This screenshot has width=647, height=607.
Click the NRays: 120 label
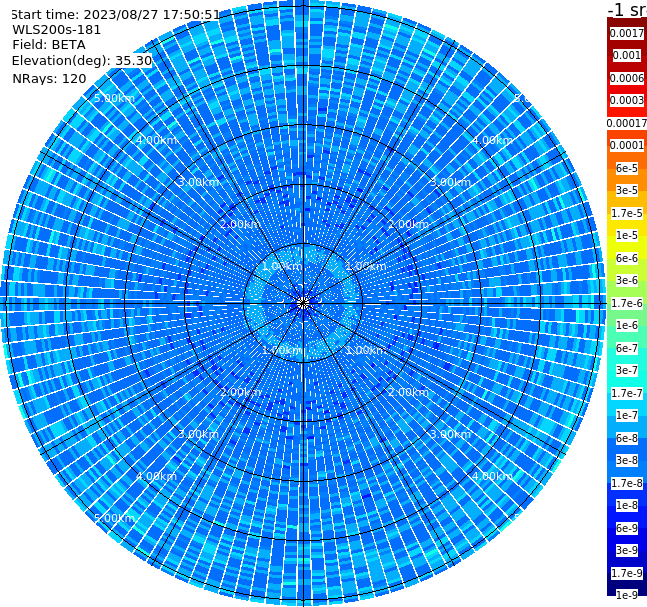pos(49,78)
